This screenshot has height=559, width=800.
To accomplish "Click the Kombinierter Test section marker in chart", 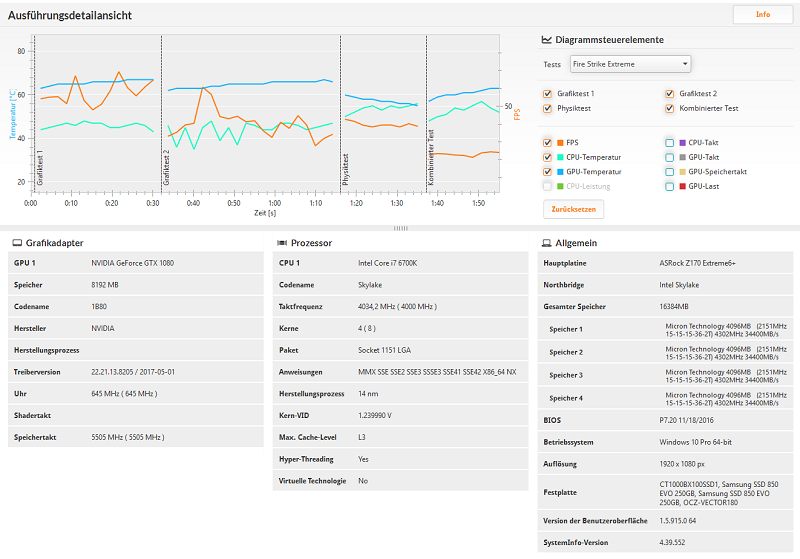I will point(431,158).
